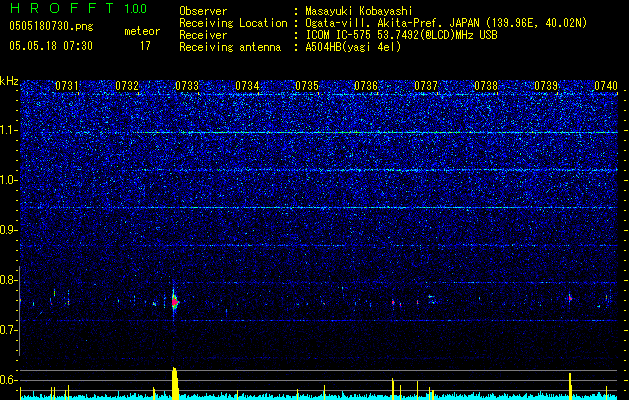Select the meteor count value 17
The width and height of the screenshot is (629, 400).
(145, 46)
